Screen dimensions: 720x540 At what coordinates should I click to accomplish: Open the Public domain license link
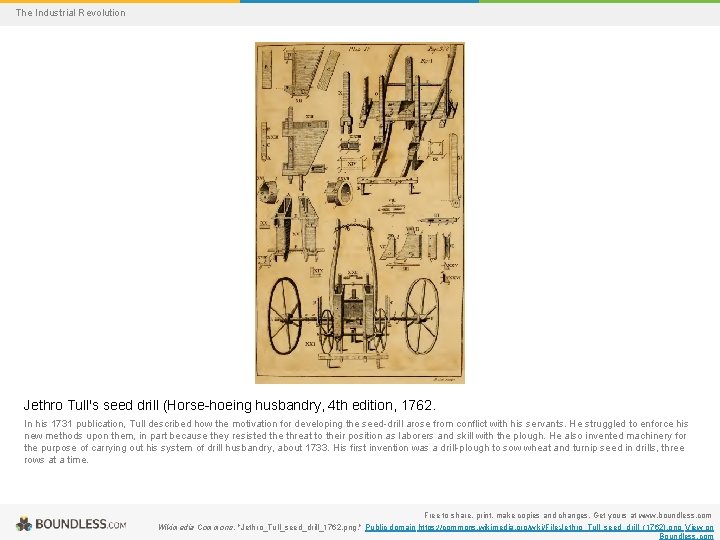click(390, 528)
